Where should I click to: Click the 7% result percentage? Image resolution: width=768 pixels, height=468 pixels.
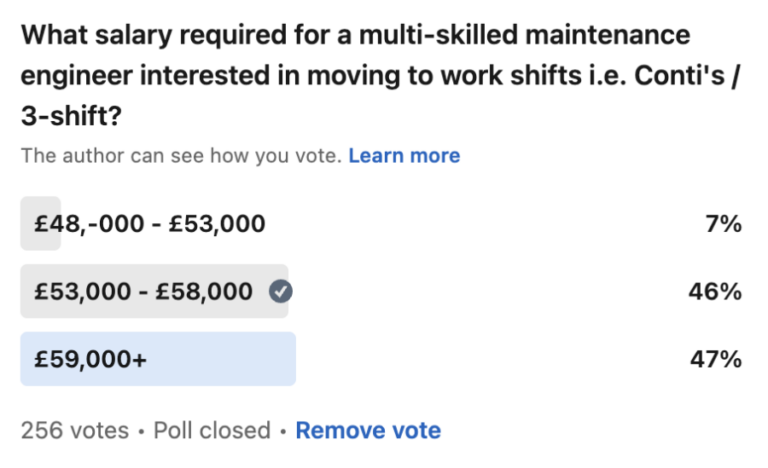click(723, 224)
